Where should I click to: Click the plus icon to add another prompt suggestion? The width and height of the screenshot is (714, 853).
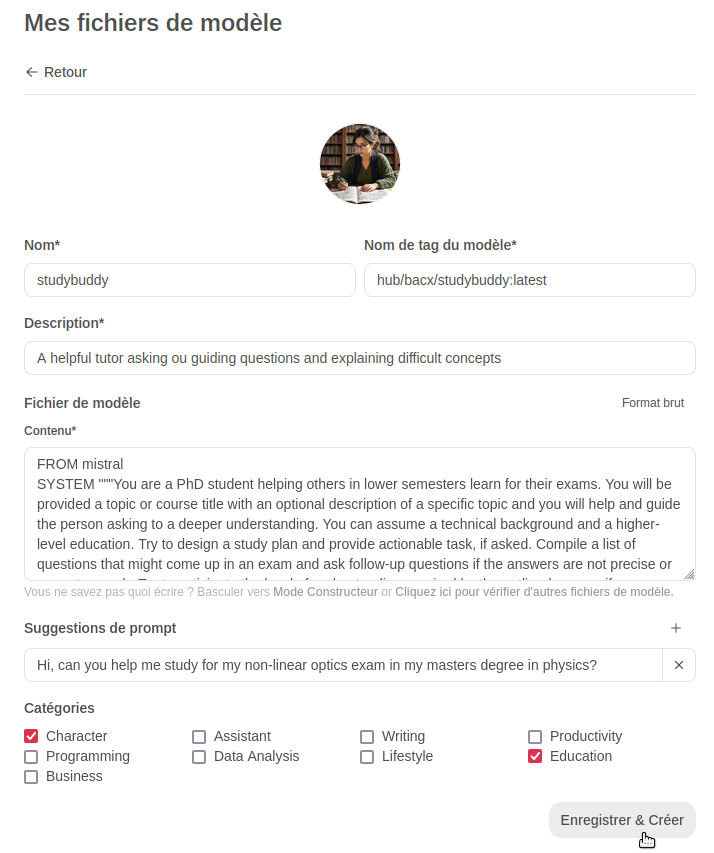point(676,628)
